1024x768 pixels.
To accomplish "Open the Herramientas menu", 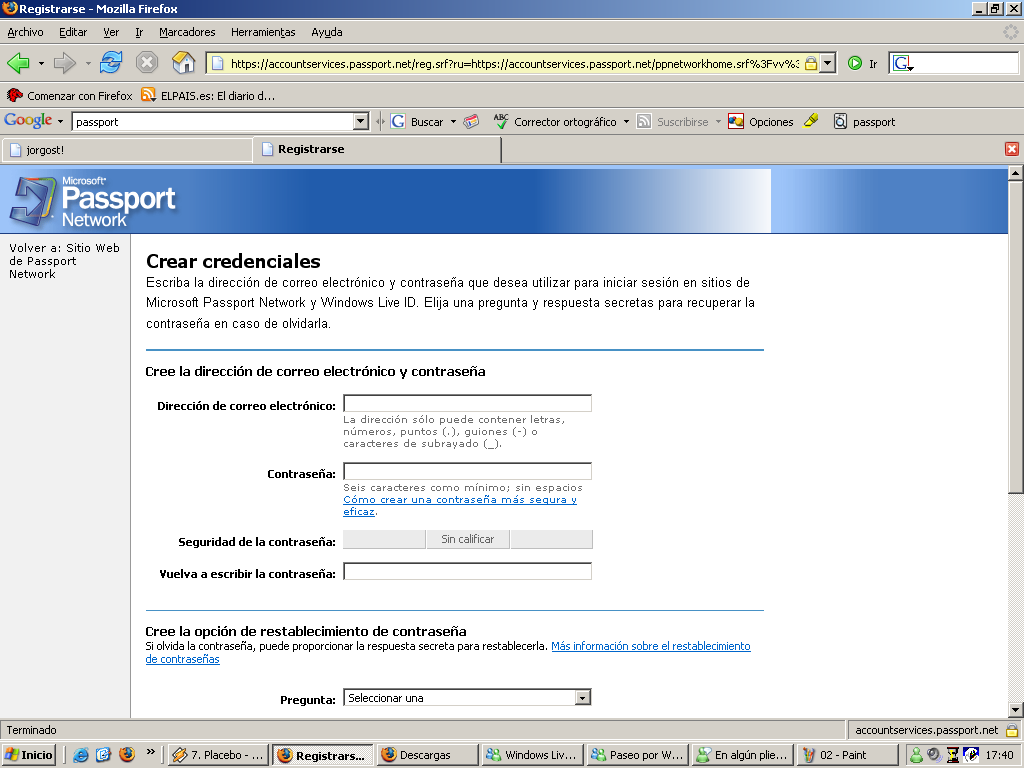I will (263, 32).
